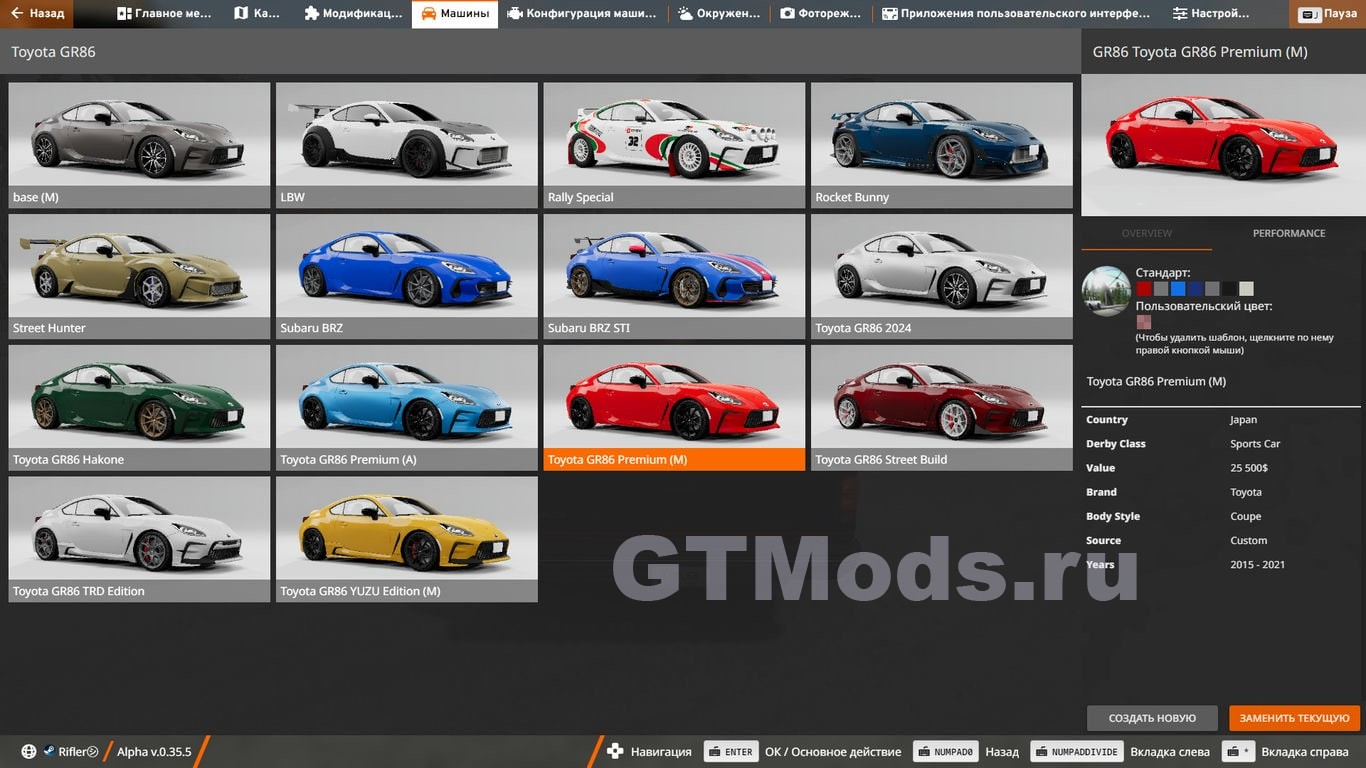The image size is (1366, 768).
Task: Click the 2015 - 2021 years value
Action: pyautogui.click(x=1257, y=564)
